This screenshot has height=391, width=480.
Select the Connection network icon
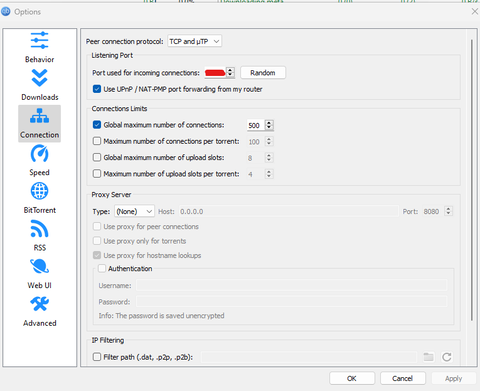[39, 116]
